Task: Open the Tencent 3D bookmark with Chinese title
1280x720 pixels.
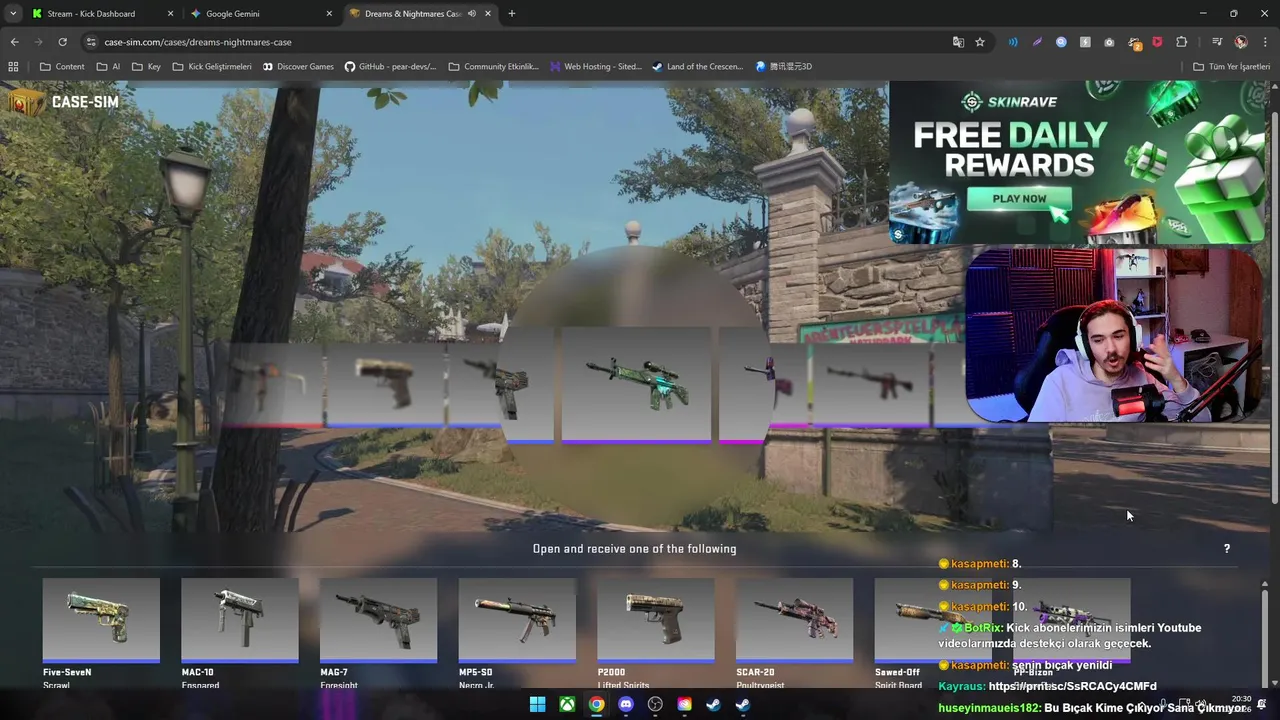Action: pos(784,67)
